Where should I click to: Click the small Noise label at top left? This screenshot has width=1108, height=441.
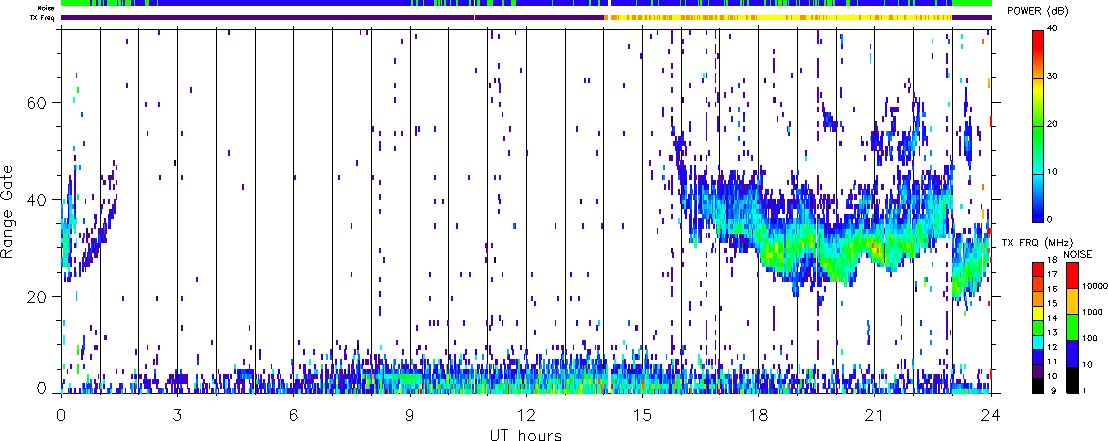(x=48, y=7)
